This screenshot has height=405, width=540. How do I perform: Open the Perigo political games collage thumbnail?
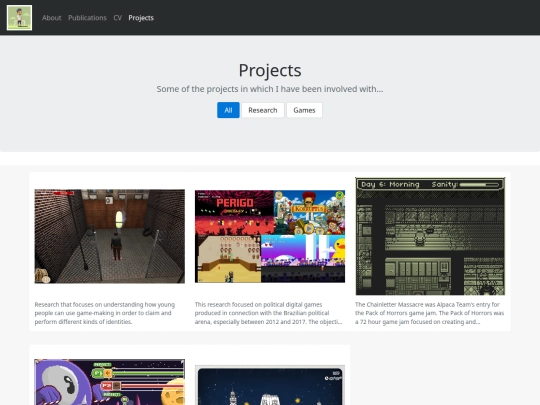coord(270,236)
